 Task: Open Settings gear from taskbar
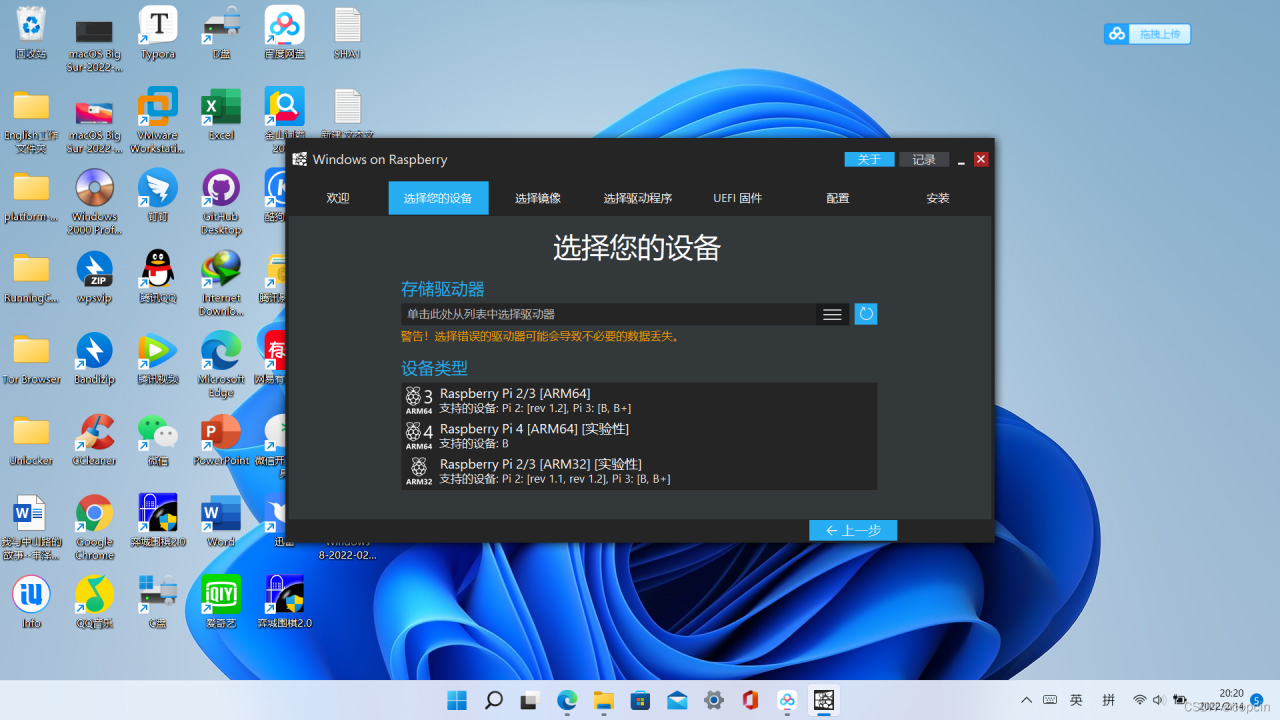(x=714, y=700)
